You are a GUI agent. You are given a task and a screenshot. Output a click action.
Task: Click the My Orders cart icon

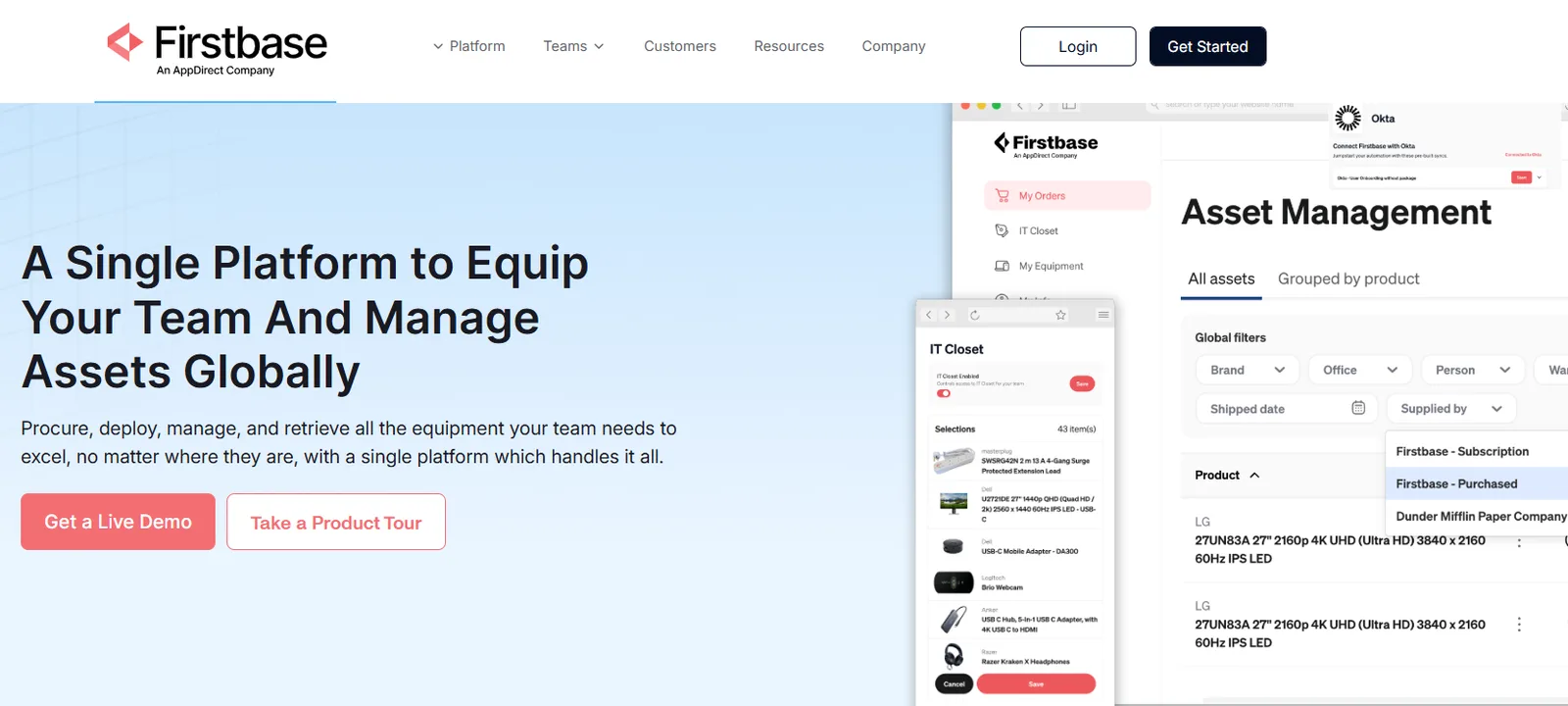1002,195
